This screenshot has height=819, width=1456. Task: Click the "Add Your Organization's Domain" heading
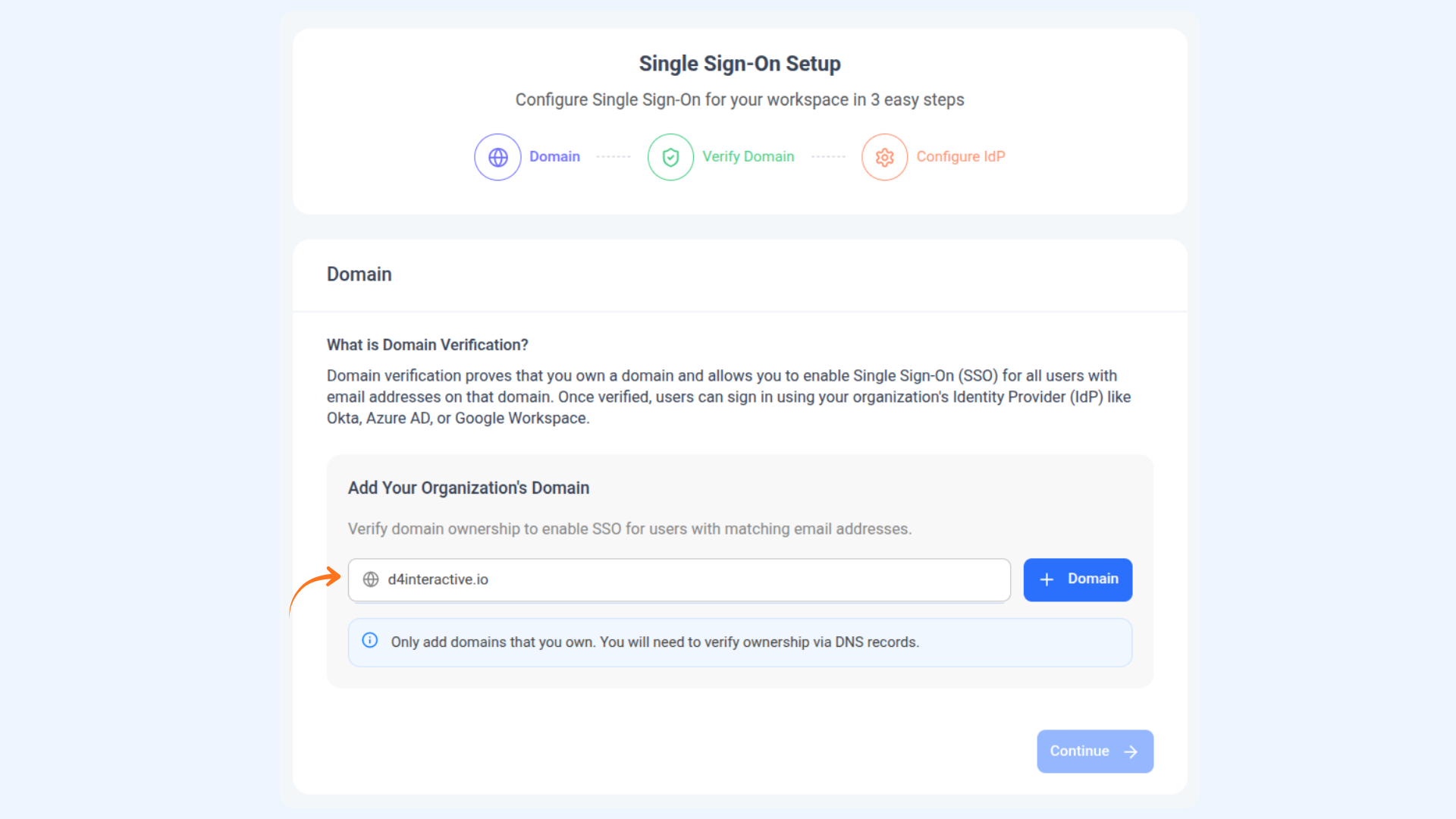(x=468, y=488)
